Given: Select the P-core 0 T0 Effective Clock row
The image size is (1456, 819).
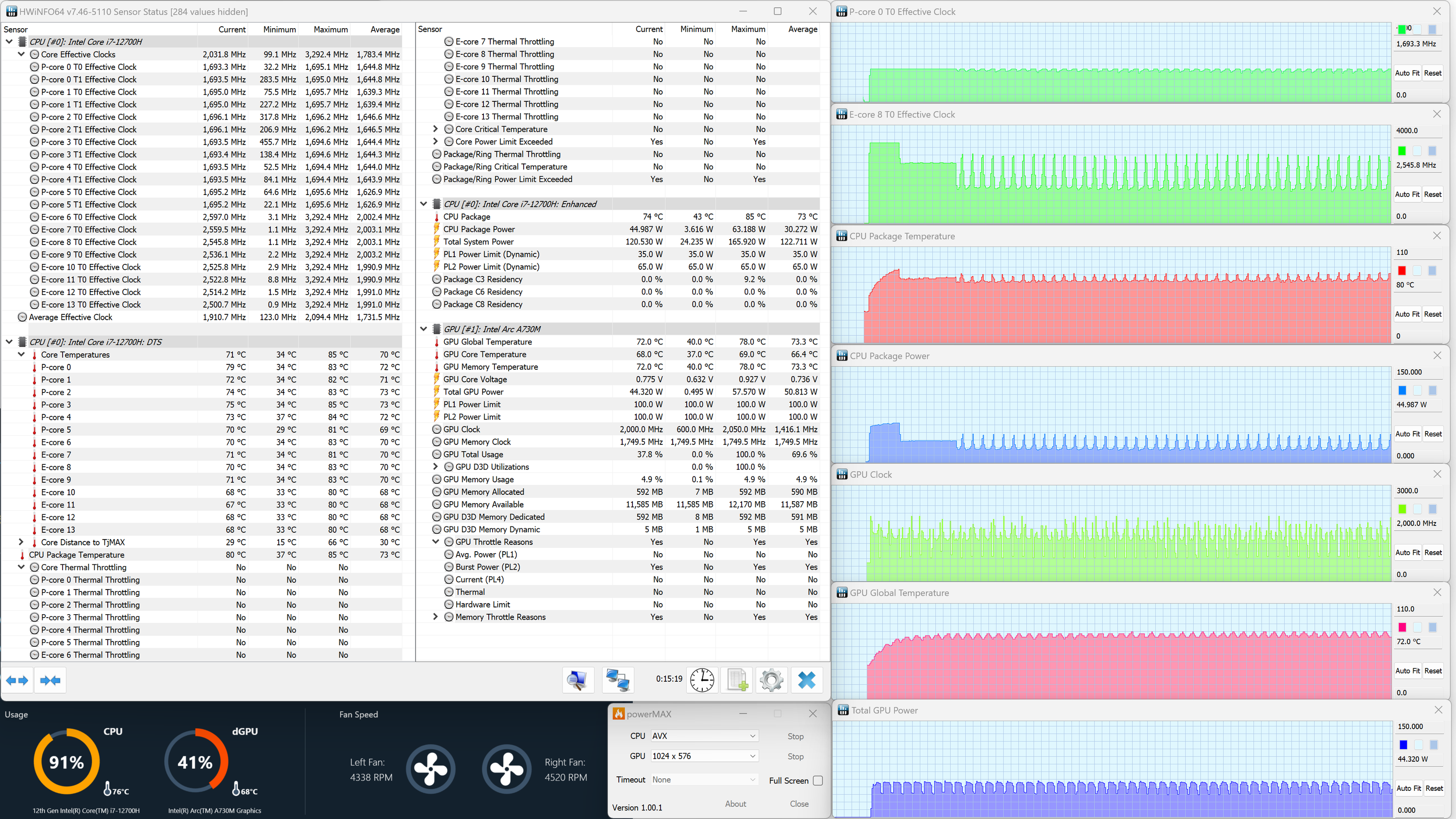Looking at the screenshot, I should click(x=89, y=66).
